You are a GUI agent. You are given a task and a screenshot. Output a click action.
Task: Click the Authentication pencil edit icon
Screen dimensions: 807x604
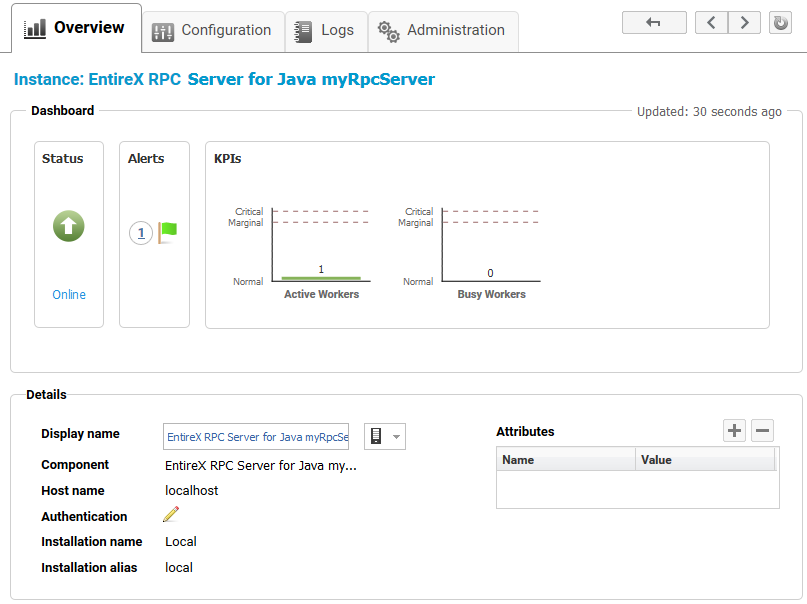coord(171,514)
